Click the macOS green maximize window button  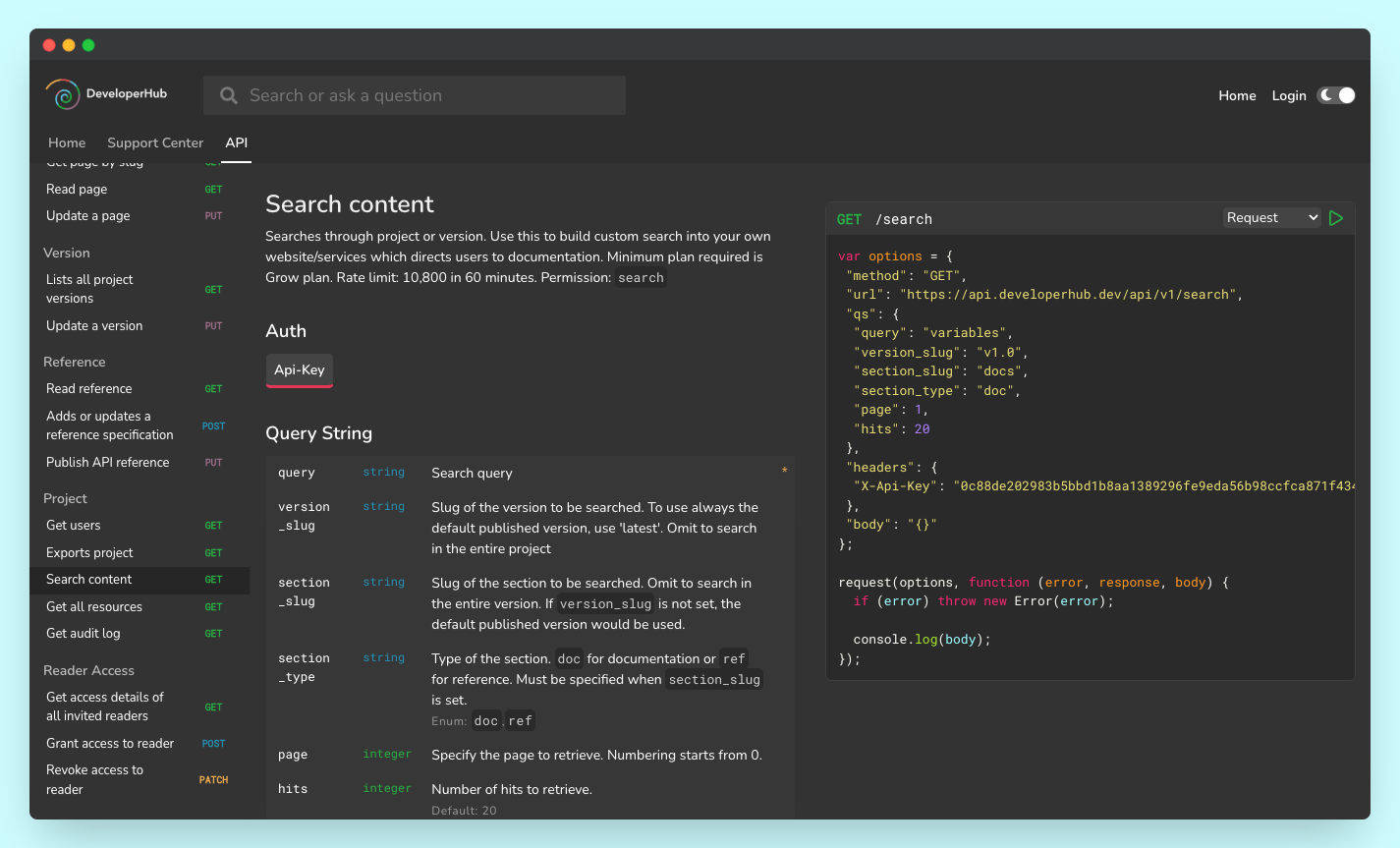coord(88,45)
